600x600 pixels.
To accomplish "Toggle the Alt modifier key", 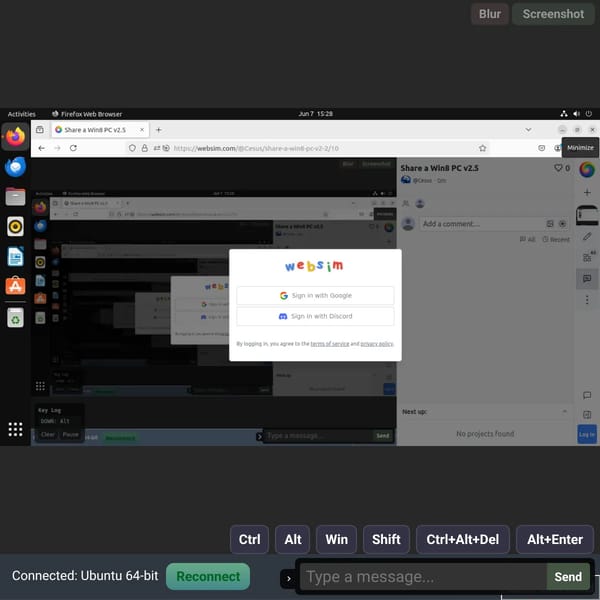I will click(x=293, y=539).
